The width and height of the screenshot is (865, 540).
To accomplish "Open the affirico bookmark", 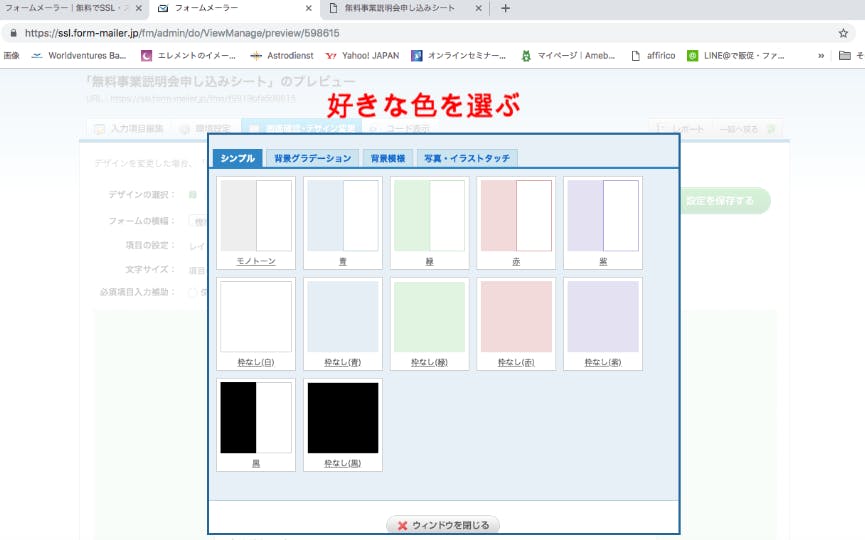I will click(x=654, y=56).
